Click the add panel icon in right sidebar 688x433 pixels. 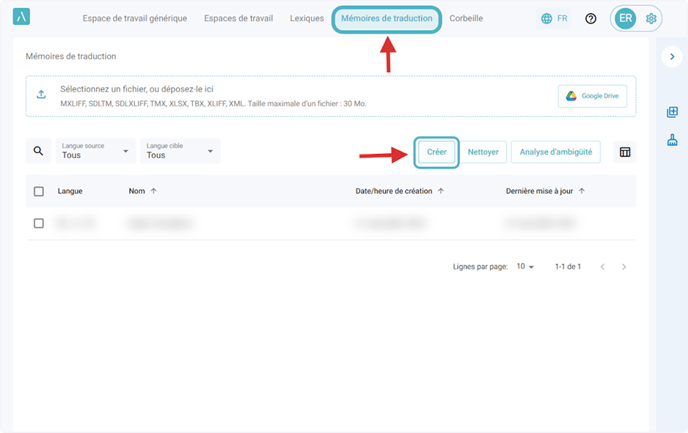coord(672,112)
